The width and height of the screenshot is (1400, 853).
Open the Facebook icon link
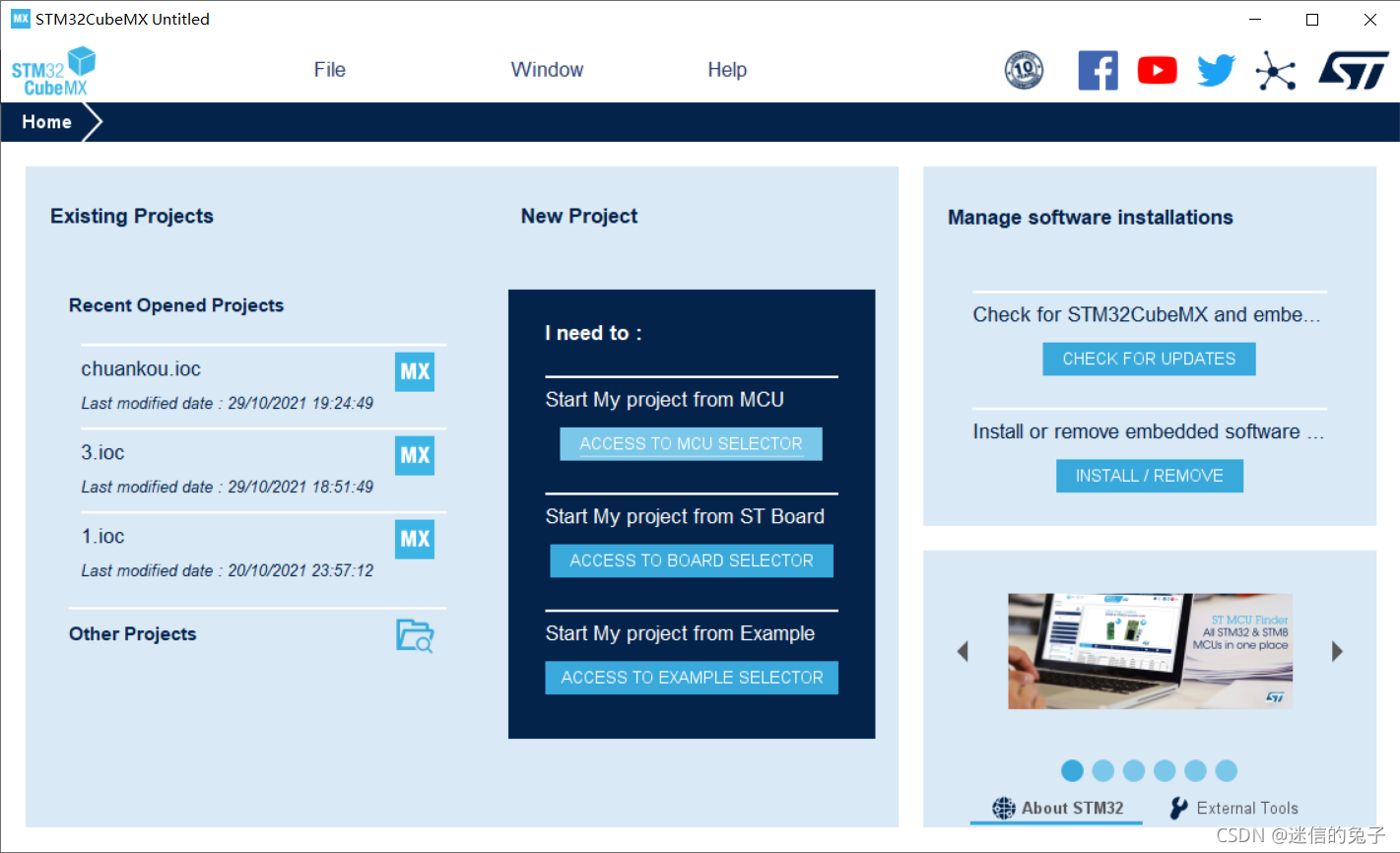(x=1098, y=70)
